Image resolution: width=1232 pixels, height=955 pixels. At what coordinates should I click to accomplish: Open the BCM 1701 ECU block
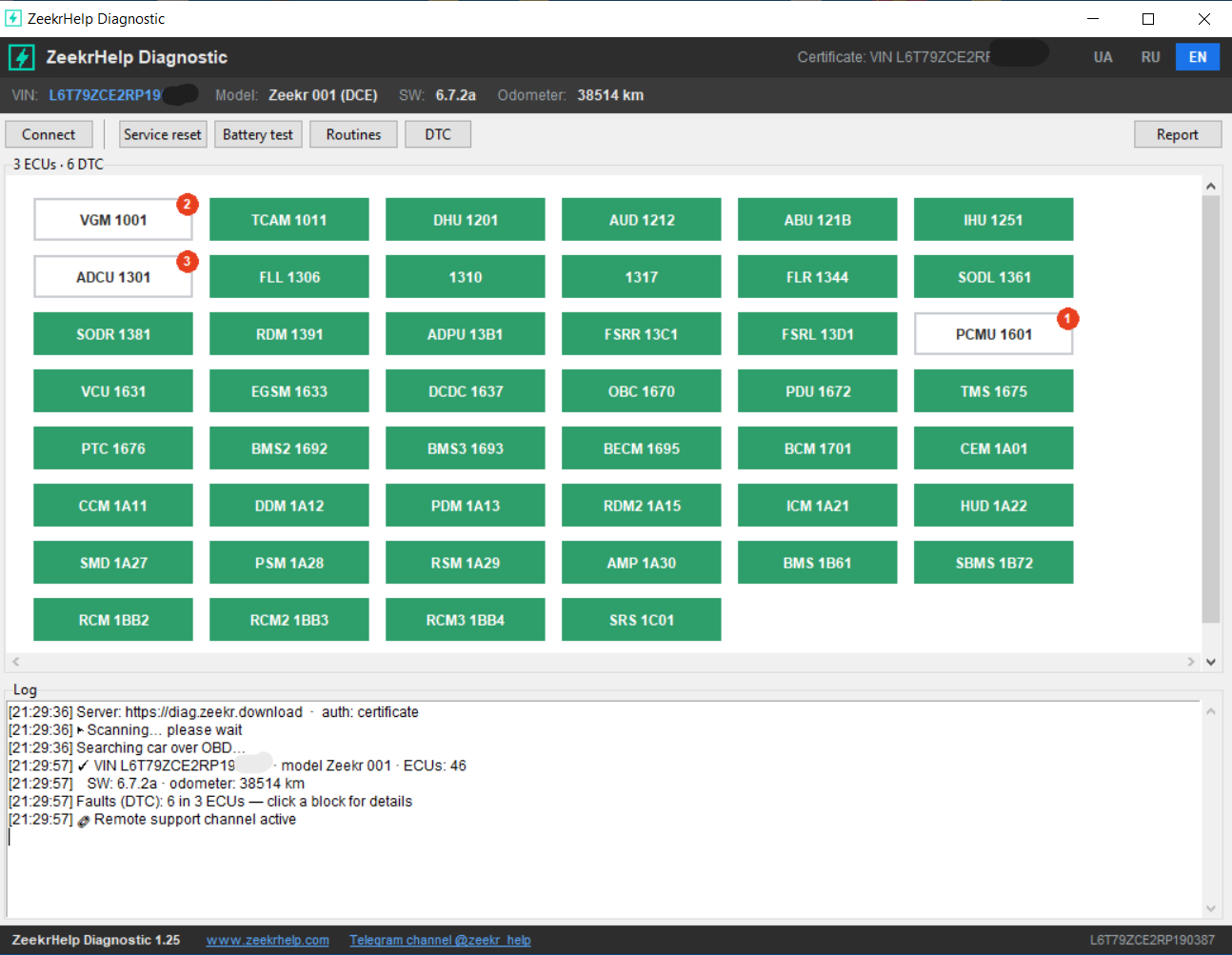pyautogui.click(x=818, y=448)
